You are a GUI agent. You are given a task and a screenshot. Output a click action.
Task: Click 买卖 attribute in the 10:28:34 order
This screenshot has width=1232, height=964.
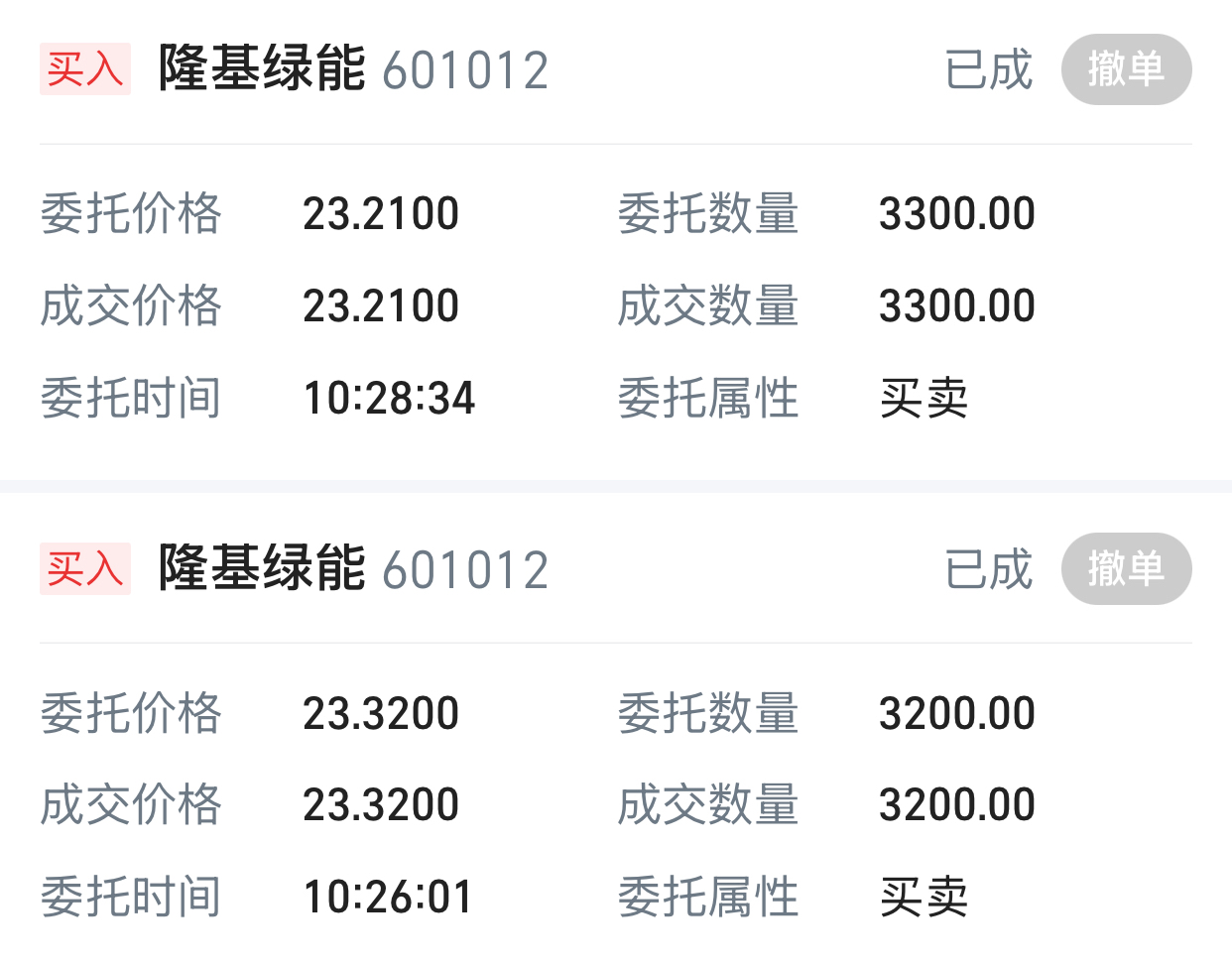pyautogui.click(x=924, y=399)
